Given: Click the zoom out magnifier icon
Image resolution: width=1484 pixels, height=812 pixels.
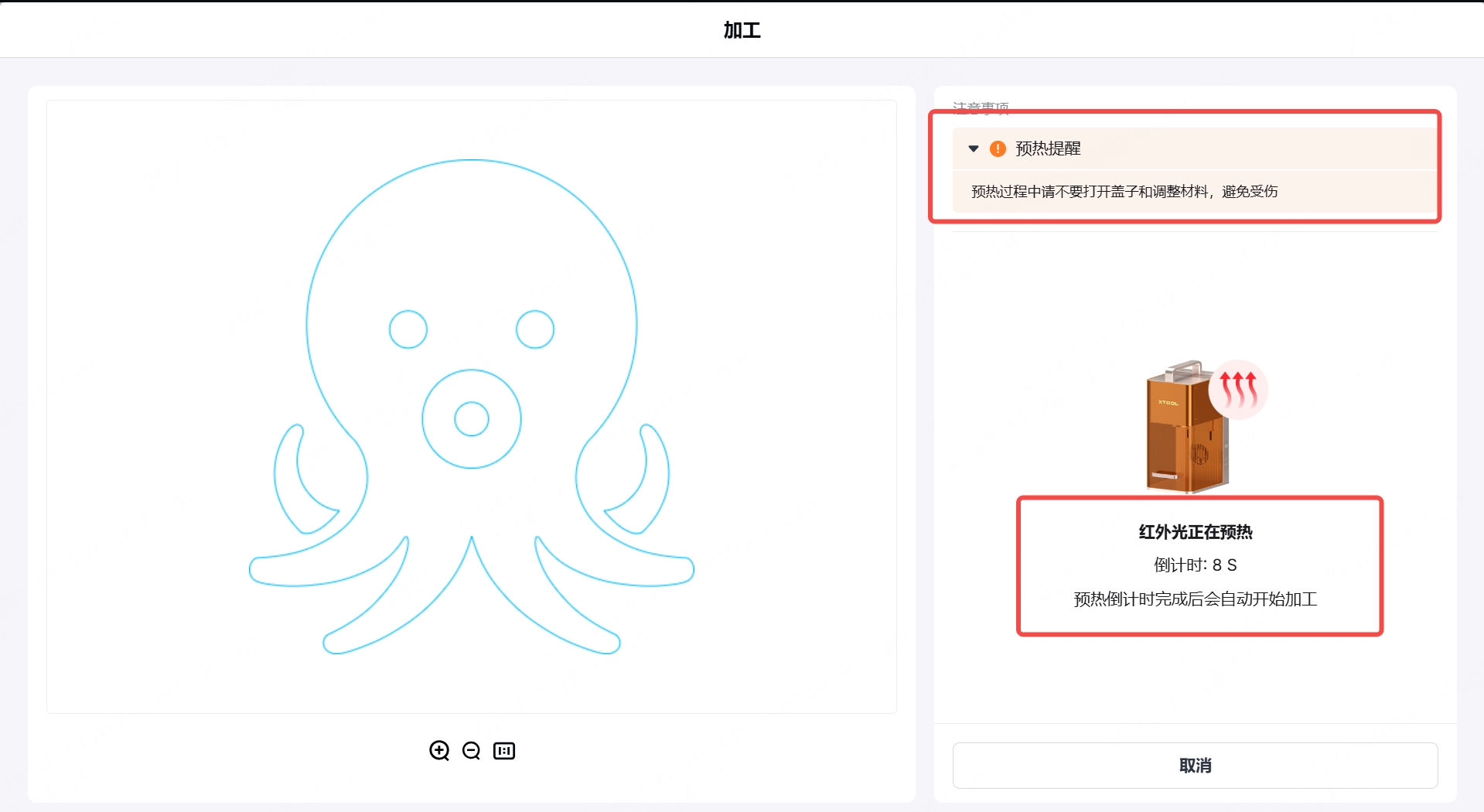Looking at the screenshot, I should point(471,750).
